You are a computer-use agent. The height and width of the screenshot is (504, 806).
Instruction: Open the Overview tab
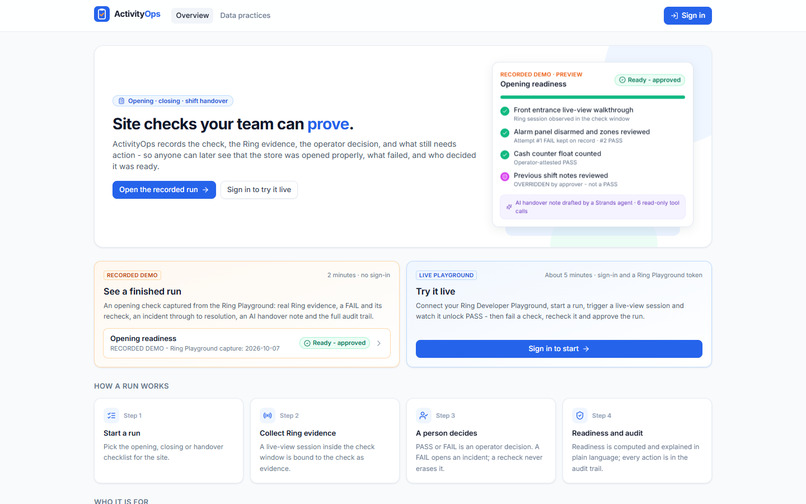coord(192,15)
